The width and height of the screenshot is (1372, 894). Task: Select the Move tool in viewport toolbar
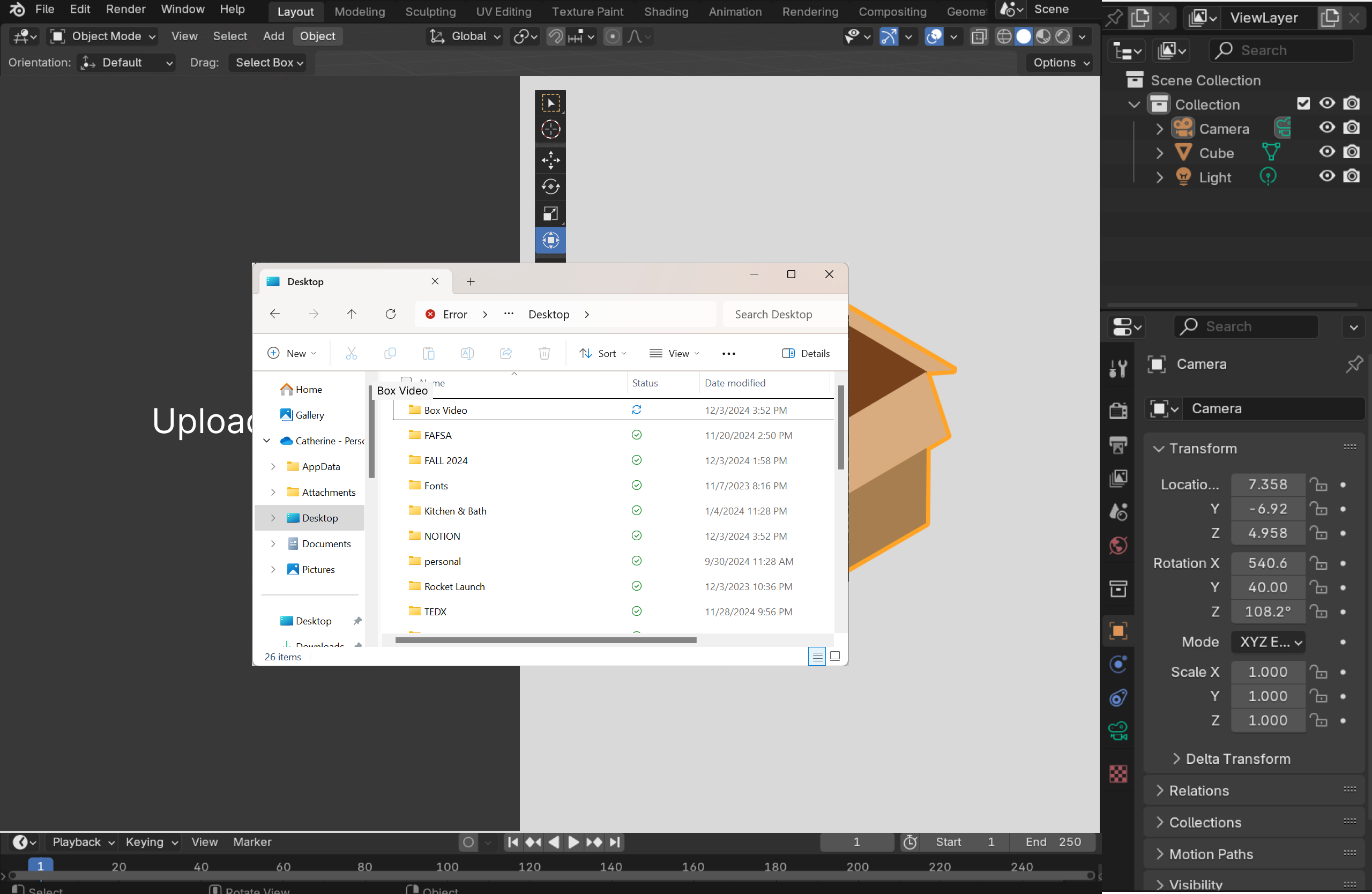click(550, 160)
